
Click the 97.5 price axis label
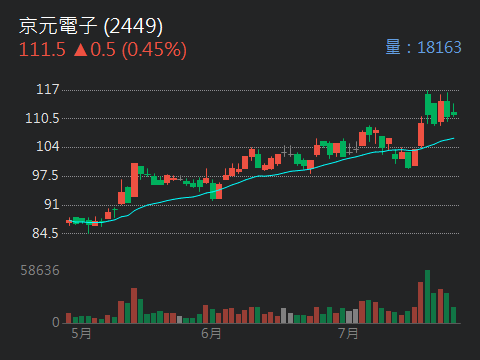(45, 175)
